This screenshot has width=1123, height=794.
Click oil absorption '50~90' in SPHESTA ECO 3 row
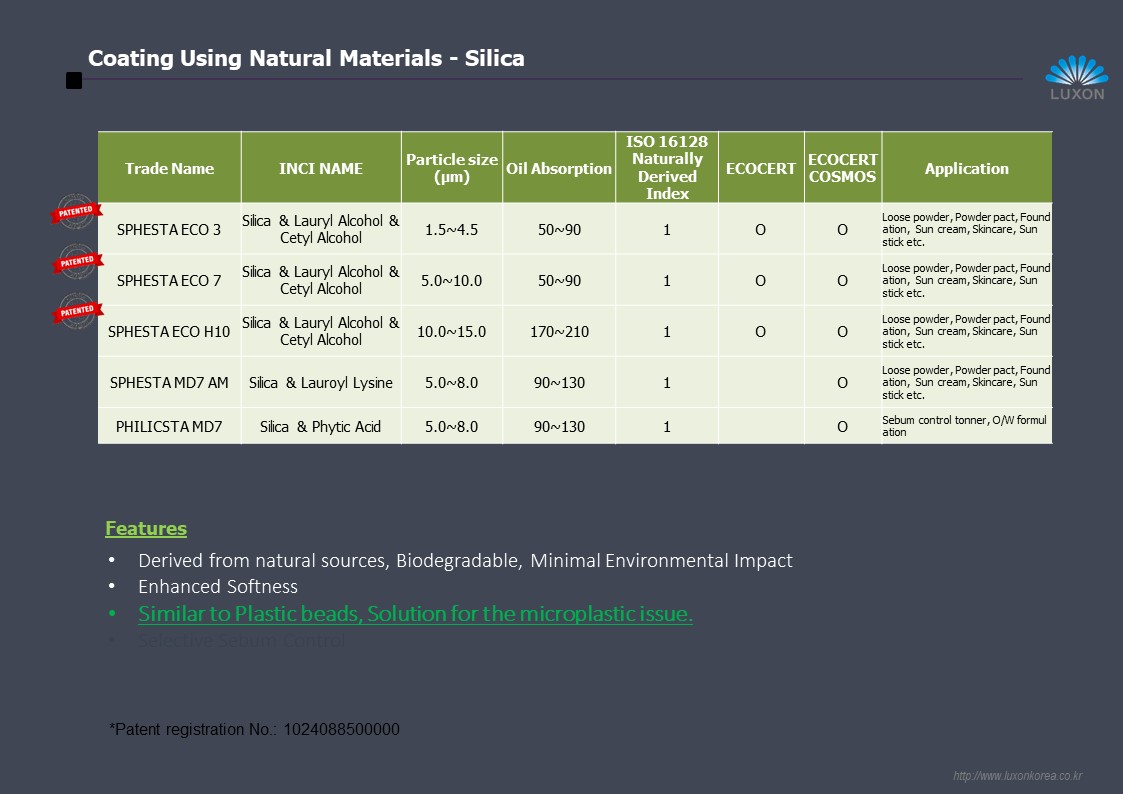559,229
